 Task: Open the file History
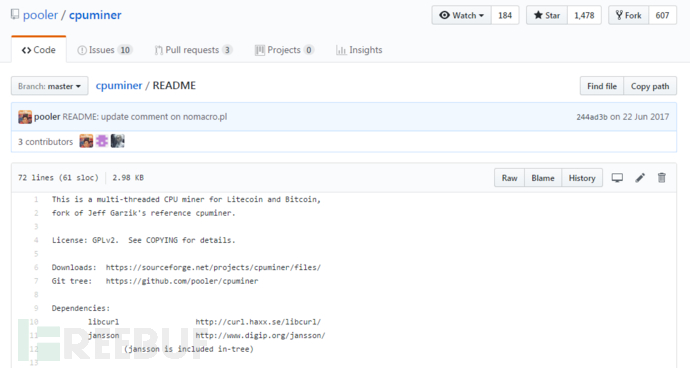[582, 178]
